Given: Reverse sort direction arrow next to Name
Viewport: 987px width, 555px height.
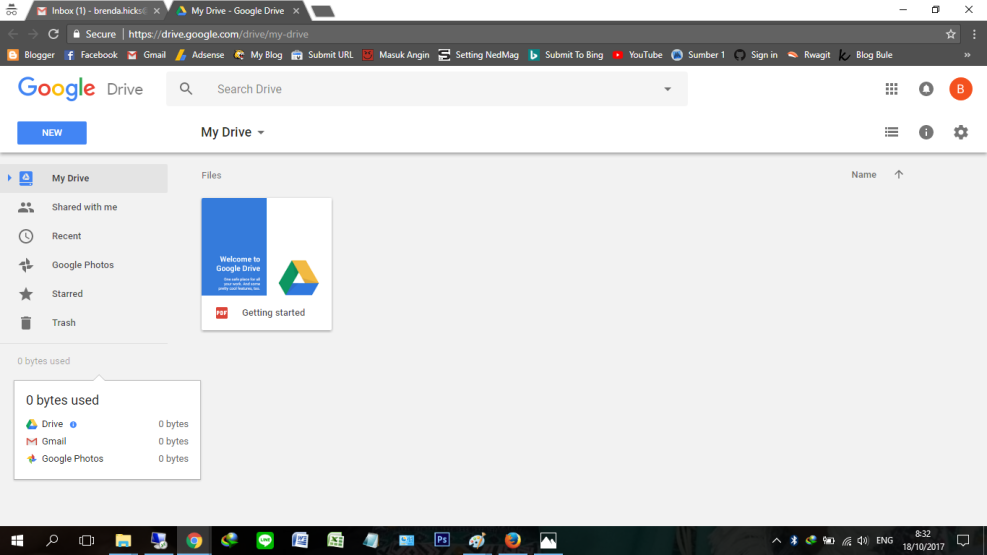Looking at the screenshot, I should [x=898, y=174].
